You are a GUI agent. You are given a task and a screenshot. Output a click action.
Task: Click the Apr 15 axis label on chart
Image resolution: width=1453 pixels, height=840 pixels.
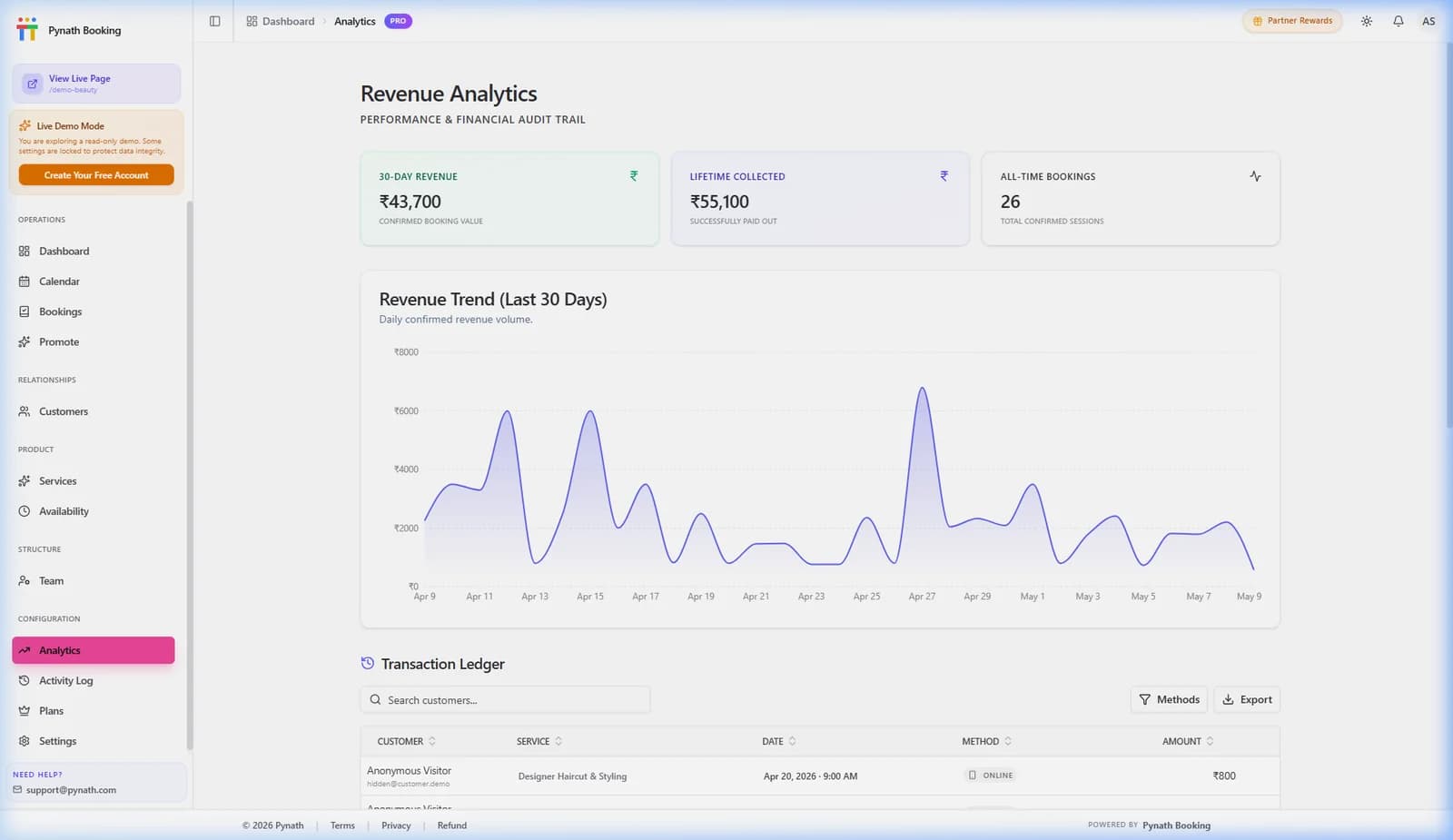point(590,597)
